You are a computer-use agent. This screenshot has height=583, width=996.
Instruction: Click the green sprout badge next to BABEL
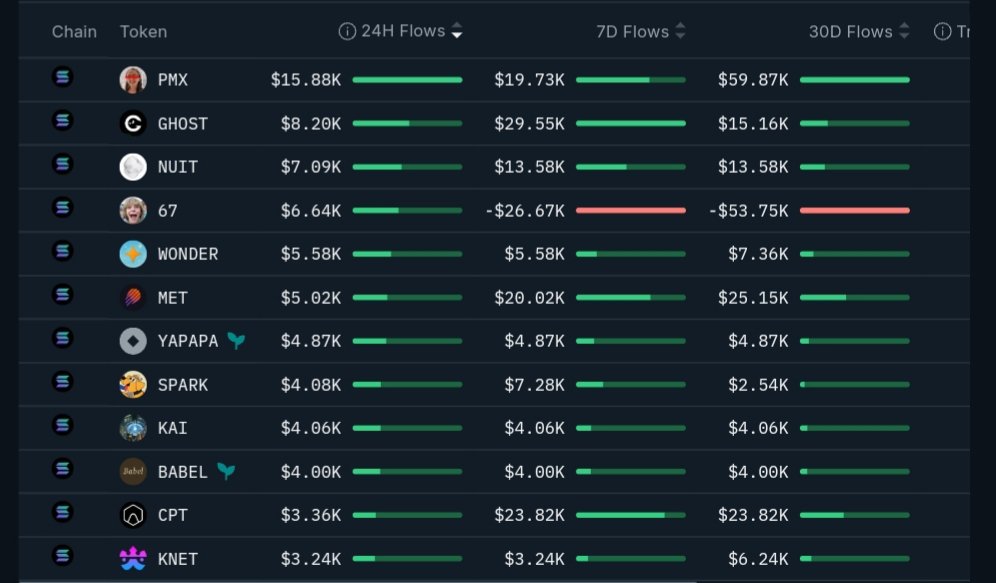(226, 471)
